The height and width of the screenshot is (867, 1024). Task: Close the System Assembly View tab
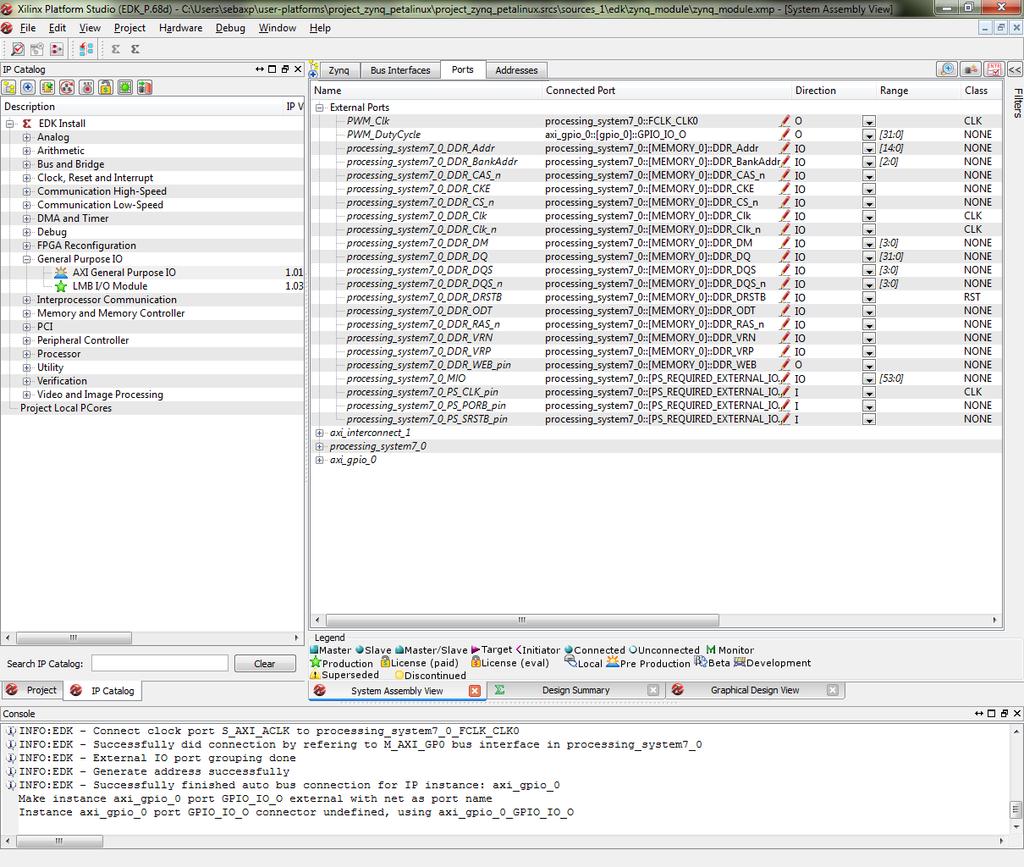coord(475,691)
